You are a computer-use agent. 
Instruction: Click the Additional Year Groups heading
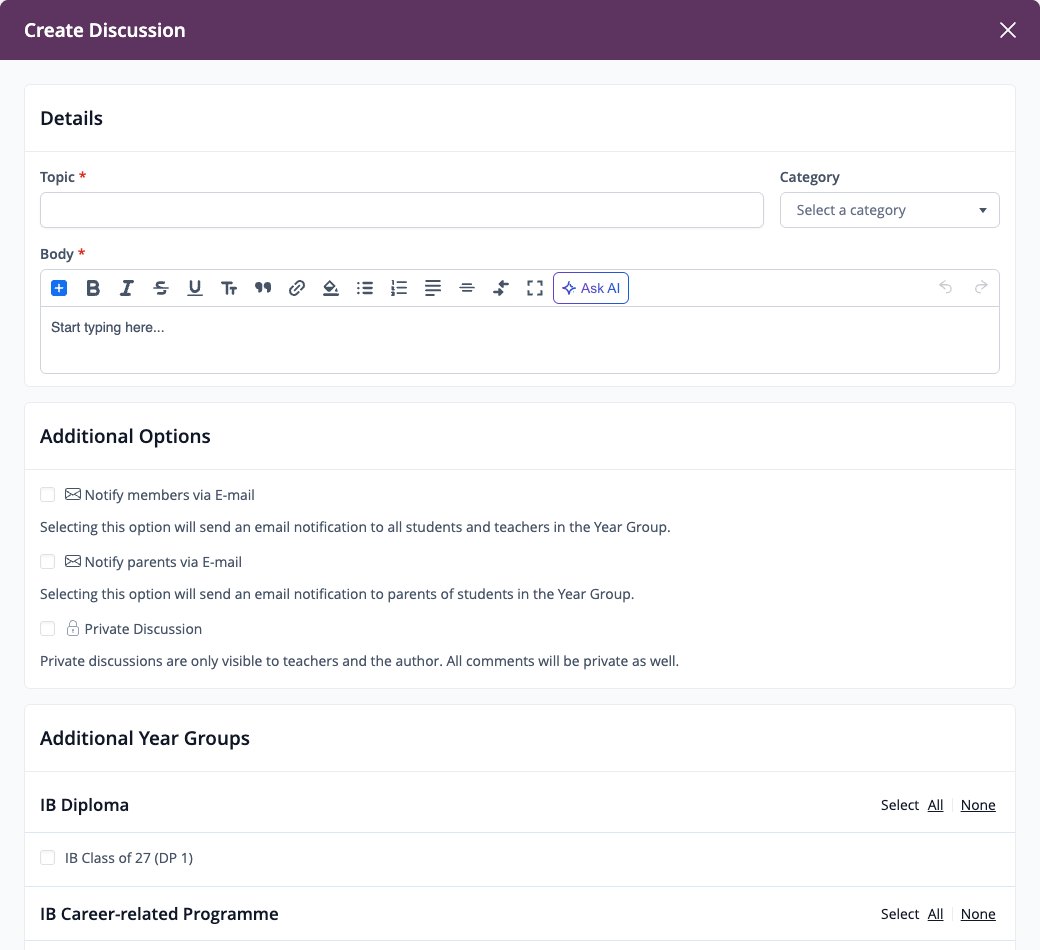[145, 738]
